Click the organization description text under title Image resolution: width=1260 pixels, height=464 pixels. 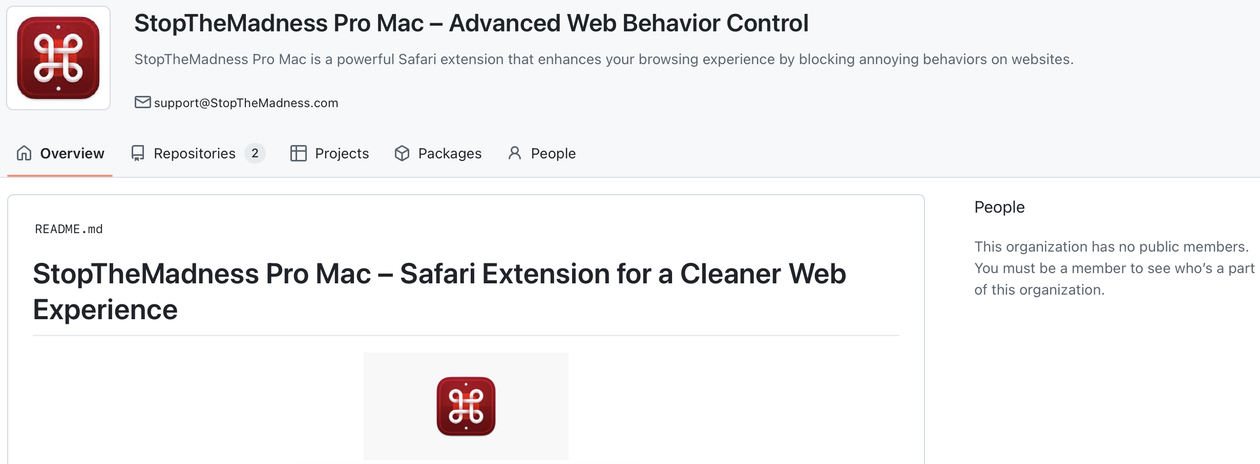(603, 59)
